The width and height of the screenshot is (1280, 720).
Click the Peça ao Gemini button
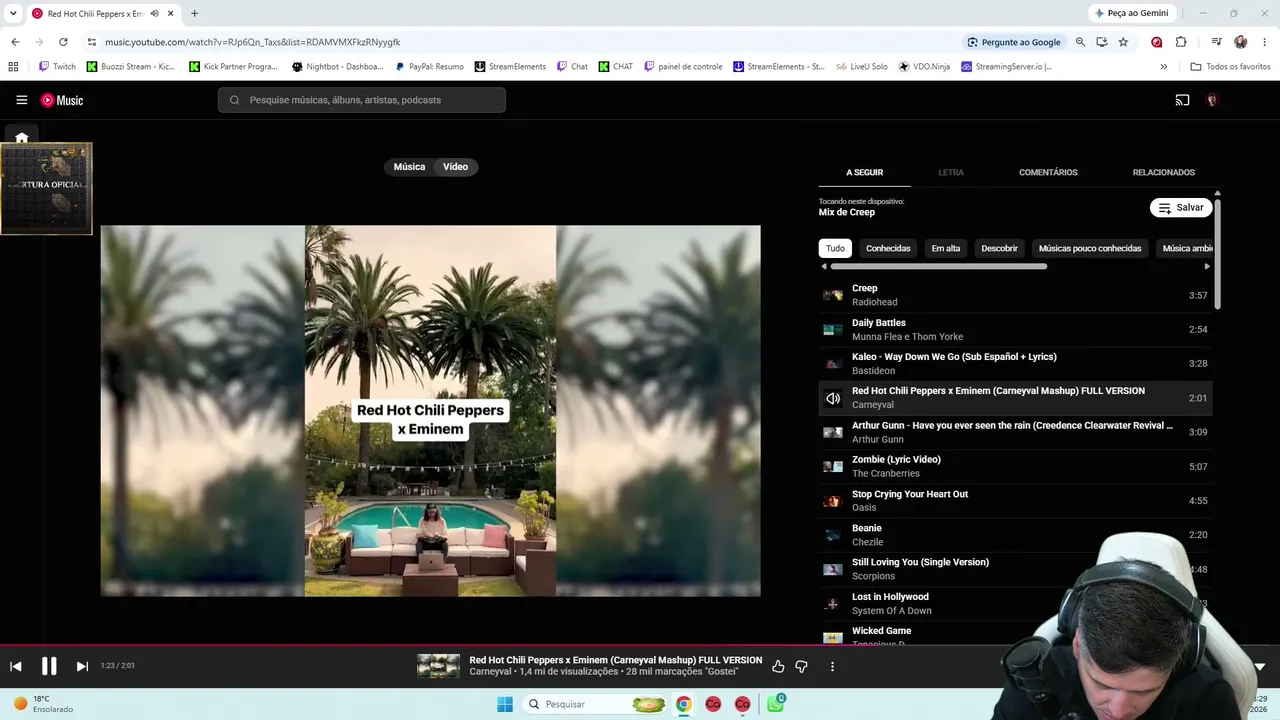pyautogui.click(x=1132, y=14)
